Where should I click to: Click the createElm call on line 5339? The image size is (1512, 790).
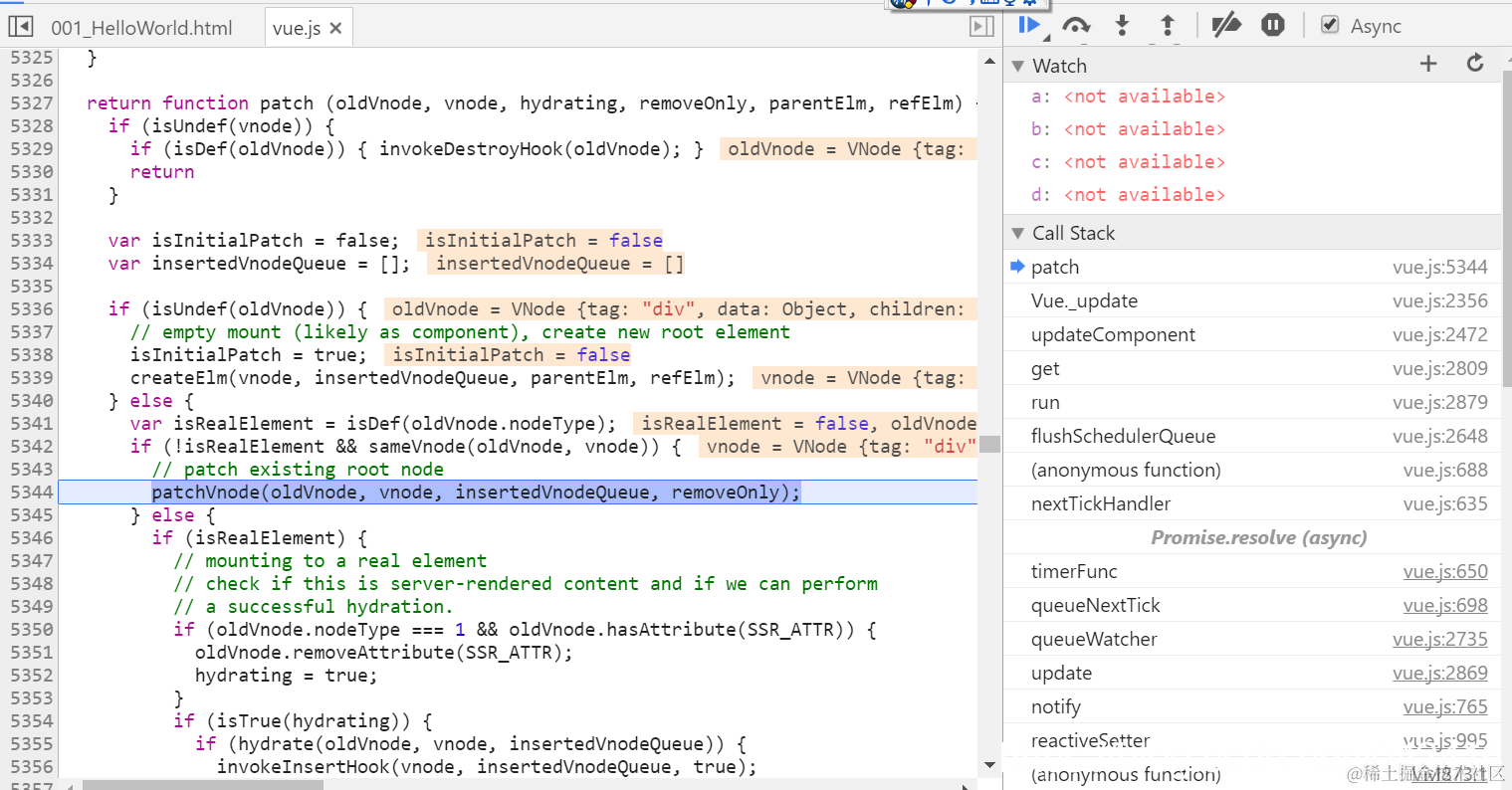pos(433,378)
